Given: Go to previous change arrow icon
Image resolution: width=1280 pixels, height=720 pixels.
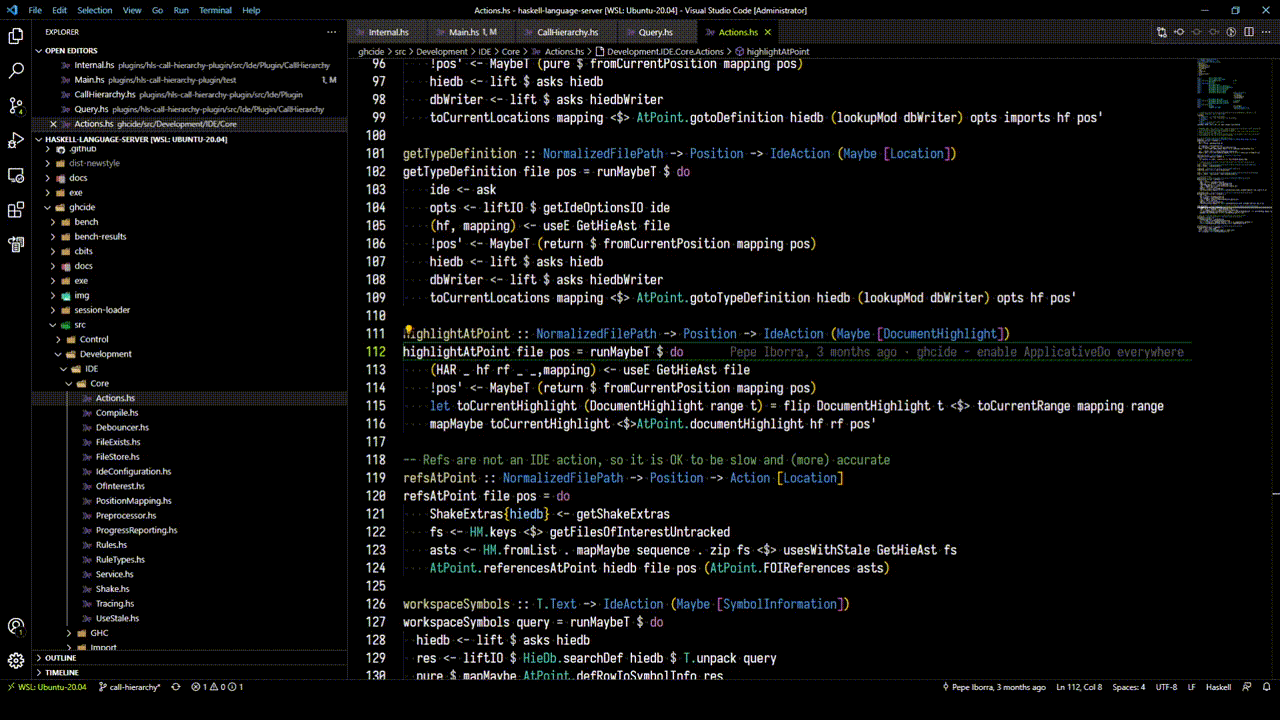Looking at the screenshot, I should tap(1179, 32).
